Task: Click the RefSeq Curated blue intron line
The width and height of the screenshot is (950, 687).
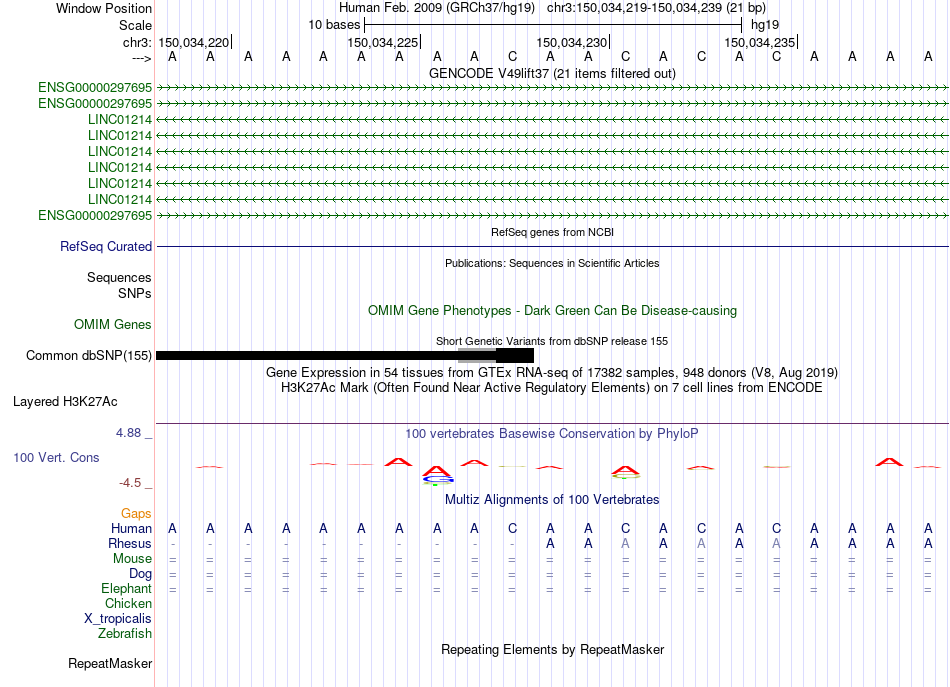Action: [x=552, y=247]
